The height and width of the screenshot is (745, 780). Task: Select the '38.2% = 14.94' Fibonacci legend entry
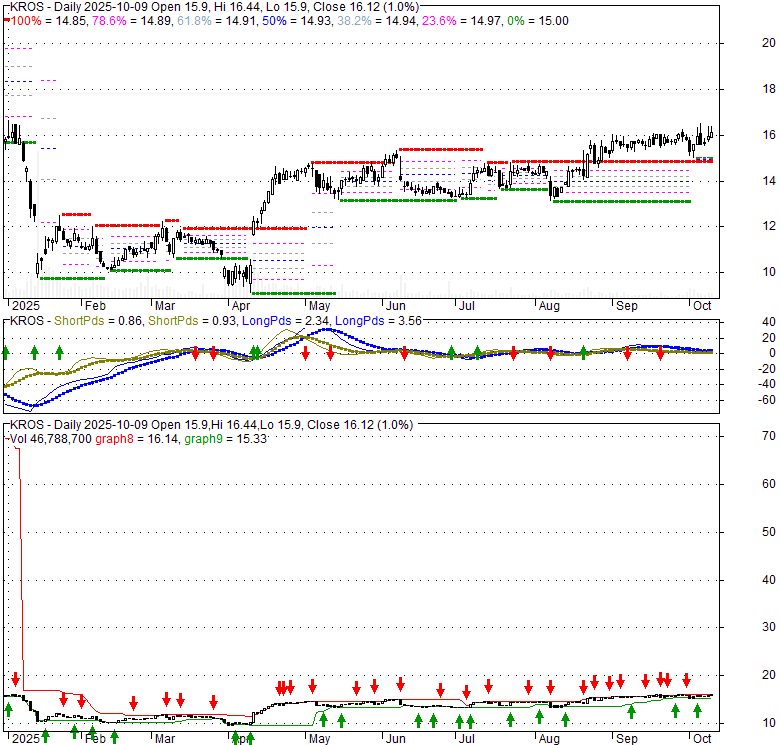point(377,21)
